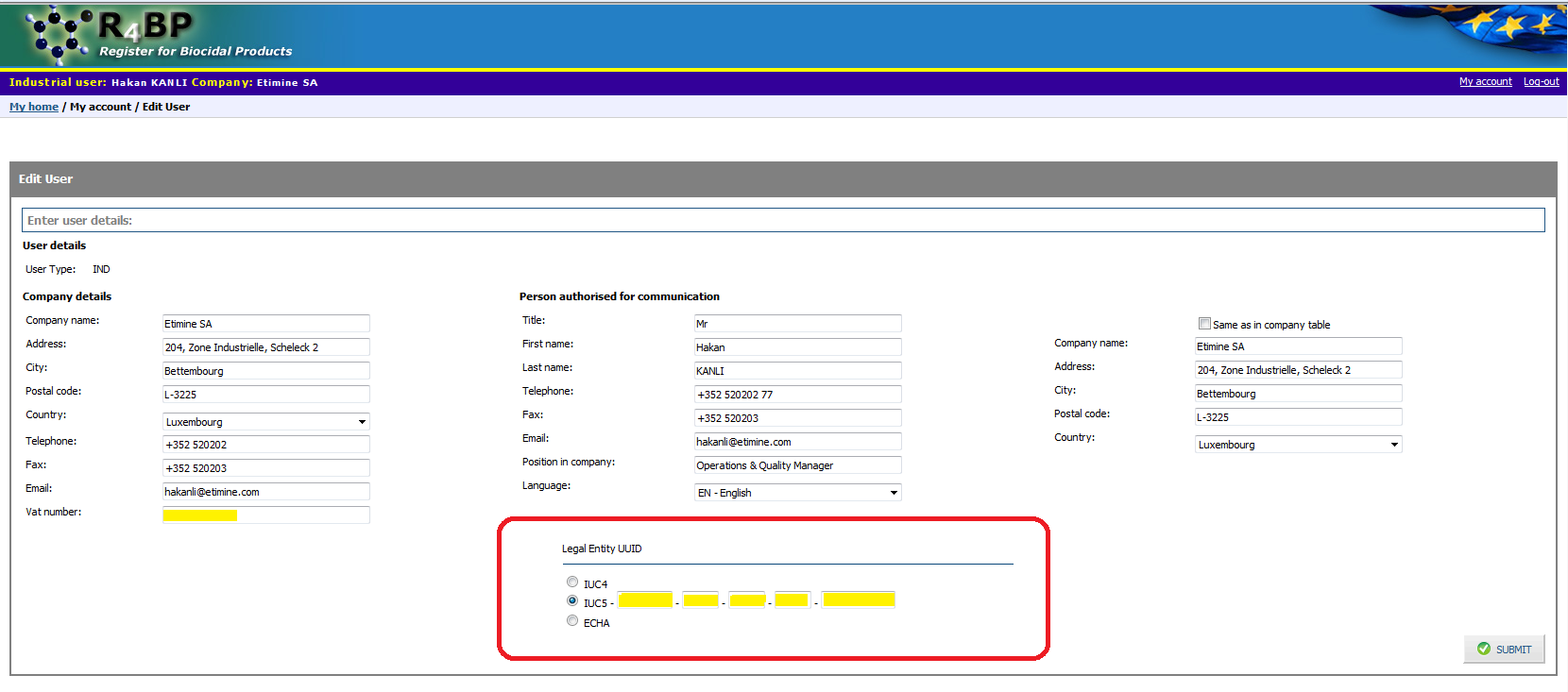Click the Title field containing Mr
This screenshot has height=692, width=1568.
(798, 324)
